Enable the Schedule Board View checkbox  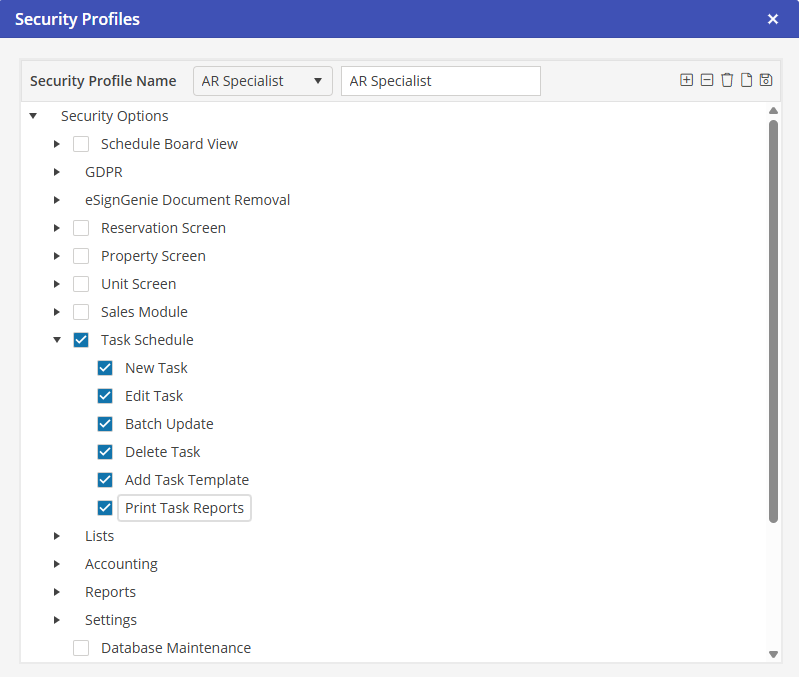pos(81,144)
